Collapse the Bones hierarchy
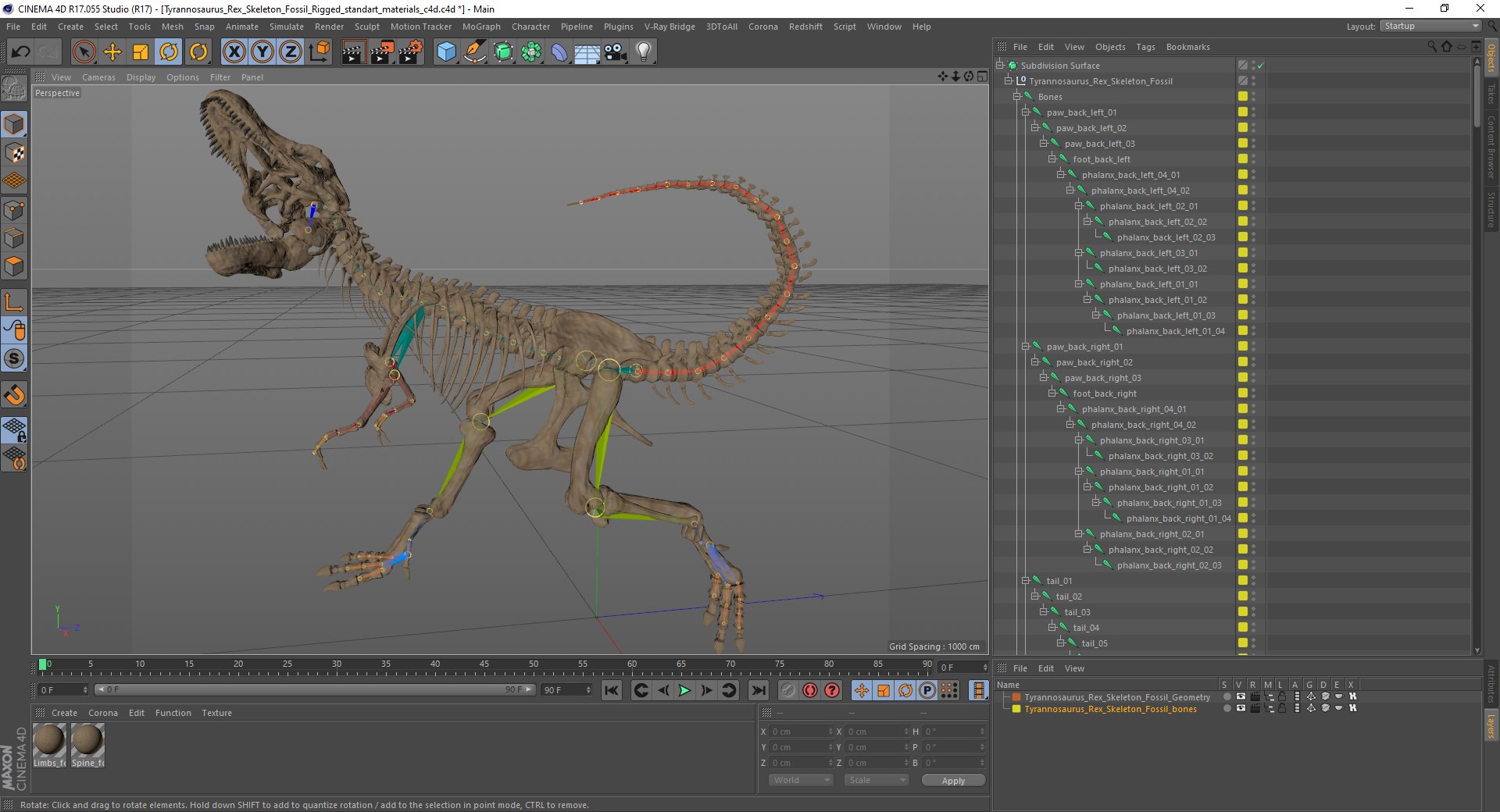The width and height of the screenshot is (1500, 812). (1017, 97)
